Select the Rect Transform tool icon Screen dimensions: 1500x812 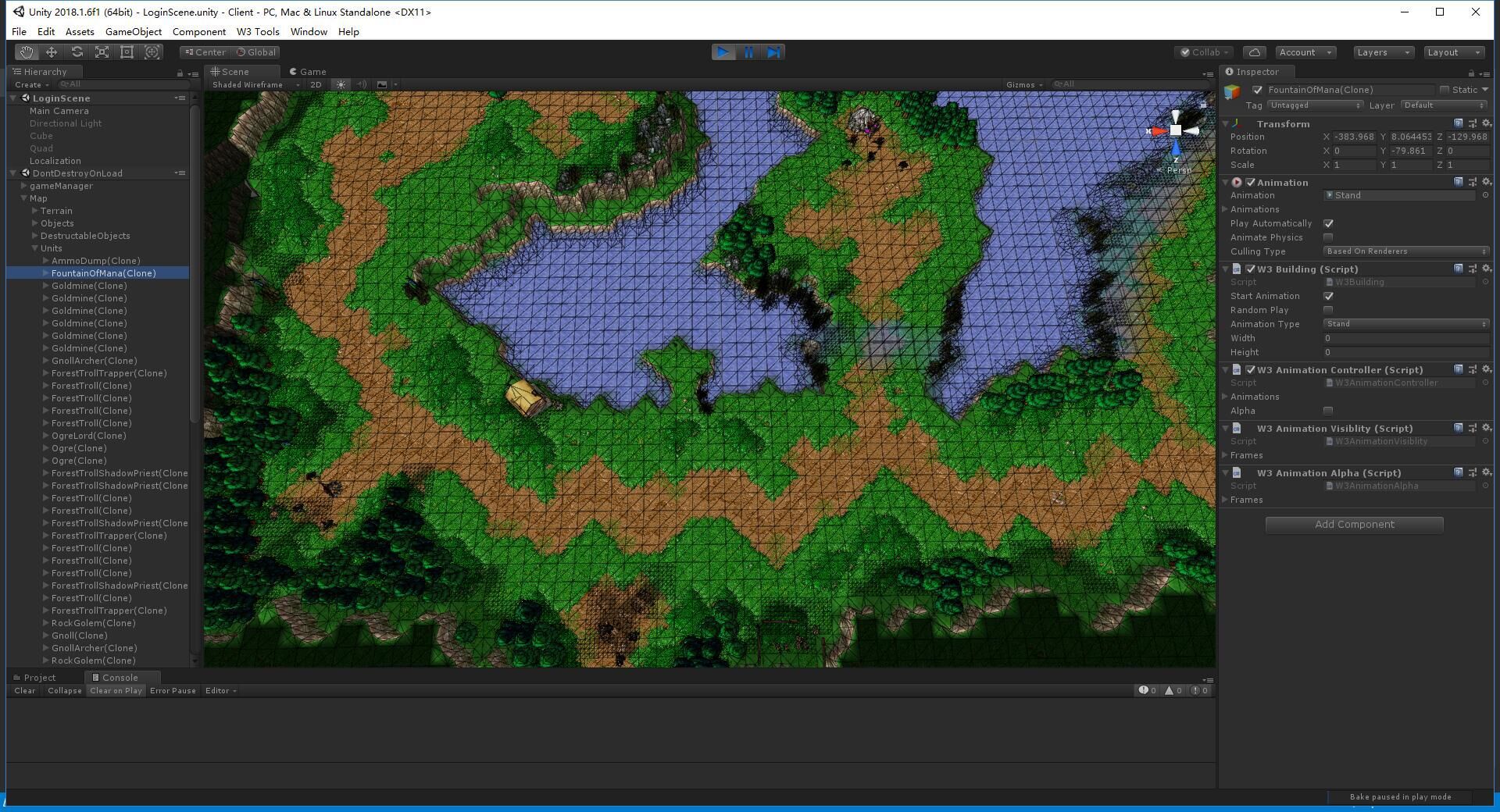point(127,52)
